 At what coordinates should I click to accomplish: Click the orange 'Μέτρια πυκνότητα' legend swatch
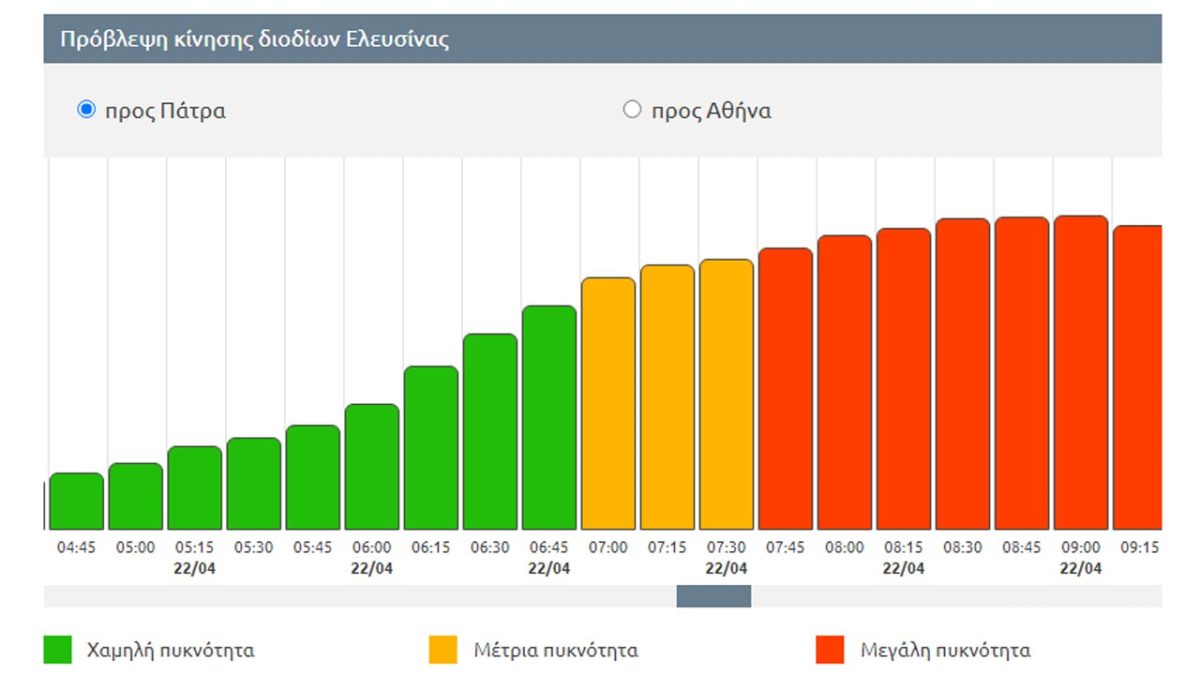pos(443,650)
